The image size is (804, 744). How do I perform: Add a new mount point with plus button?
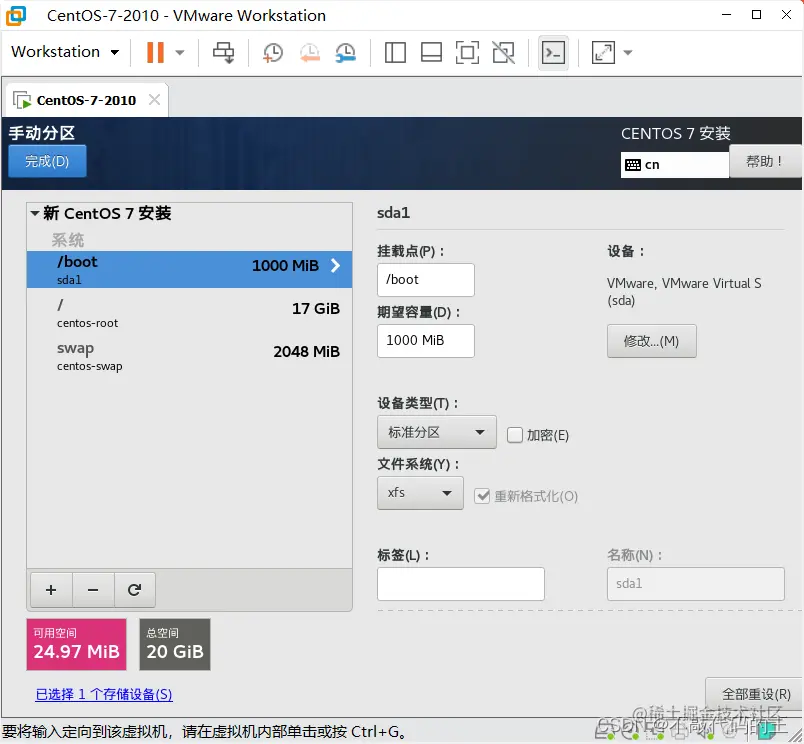[51, 590]
